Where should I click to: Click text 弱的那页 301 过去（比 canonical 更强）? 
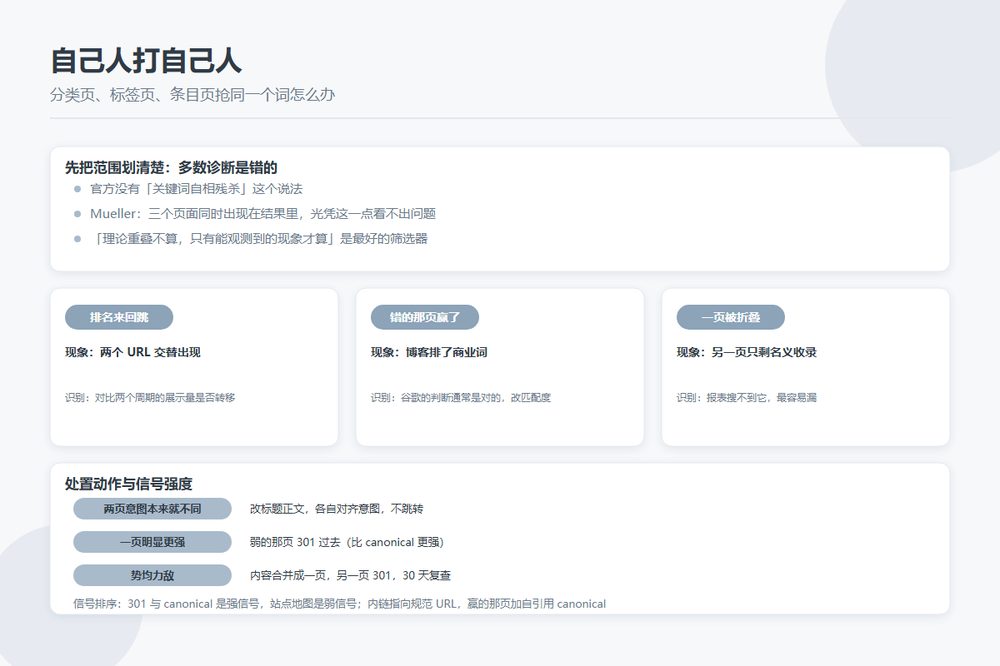coord(346,542)
